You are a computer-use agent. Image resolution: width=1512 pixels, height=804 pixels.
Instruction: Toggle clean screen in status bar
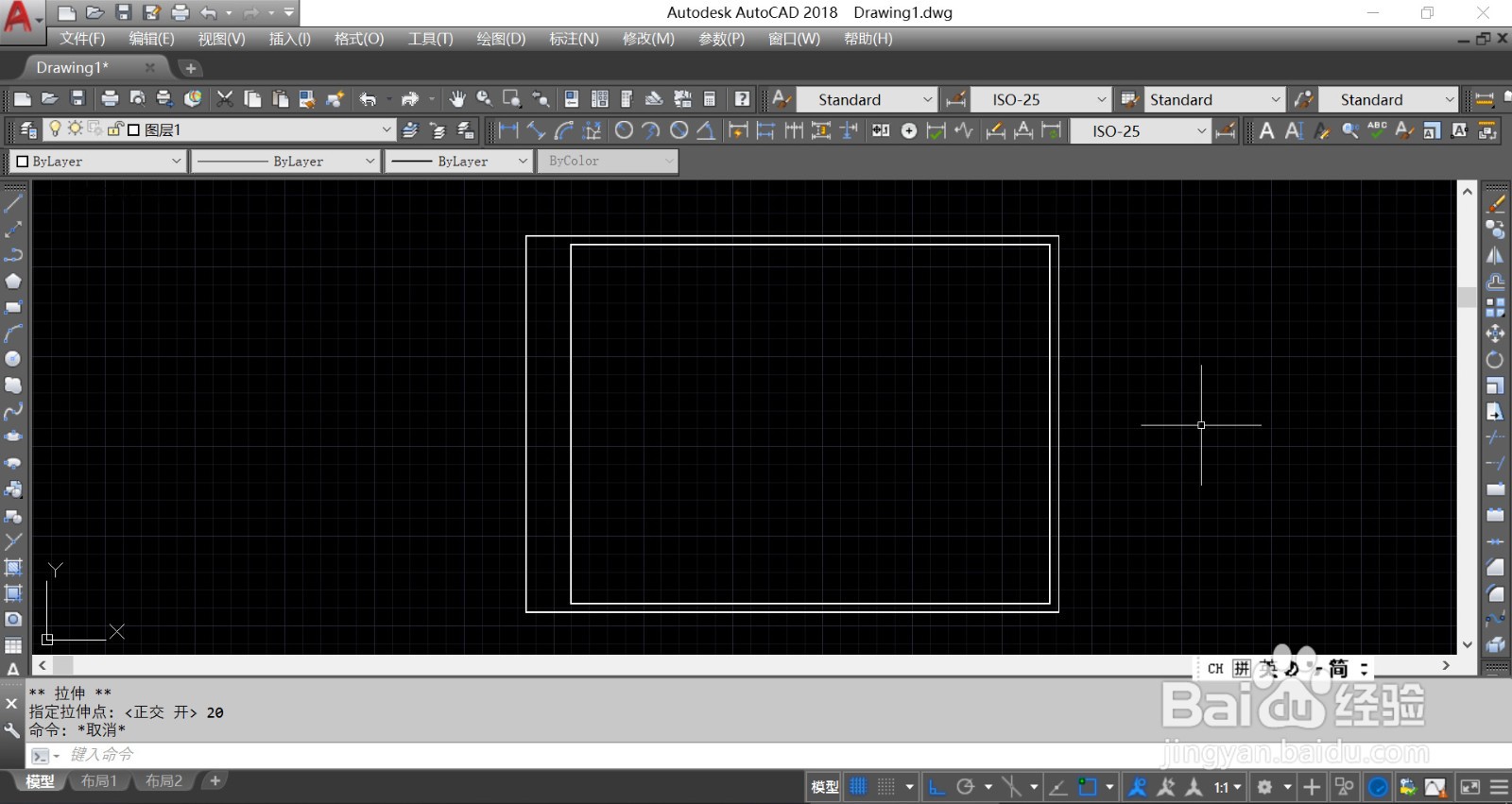pyautogui.click(x=1470, y=786)
